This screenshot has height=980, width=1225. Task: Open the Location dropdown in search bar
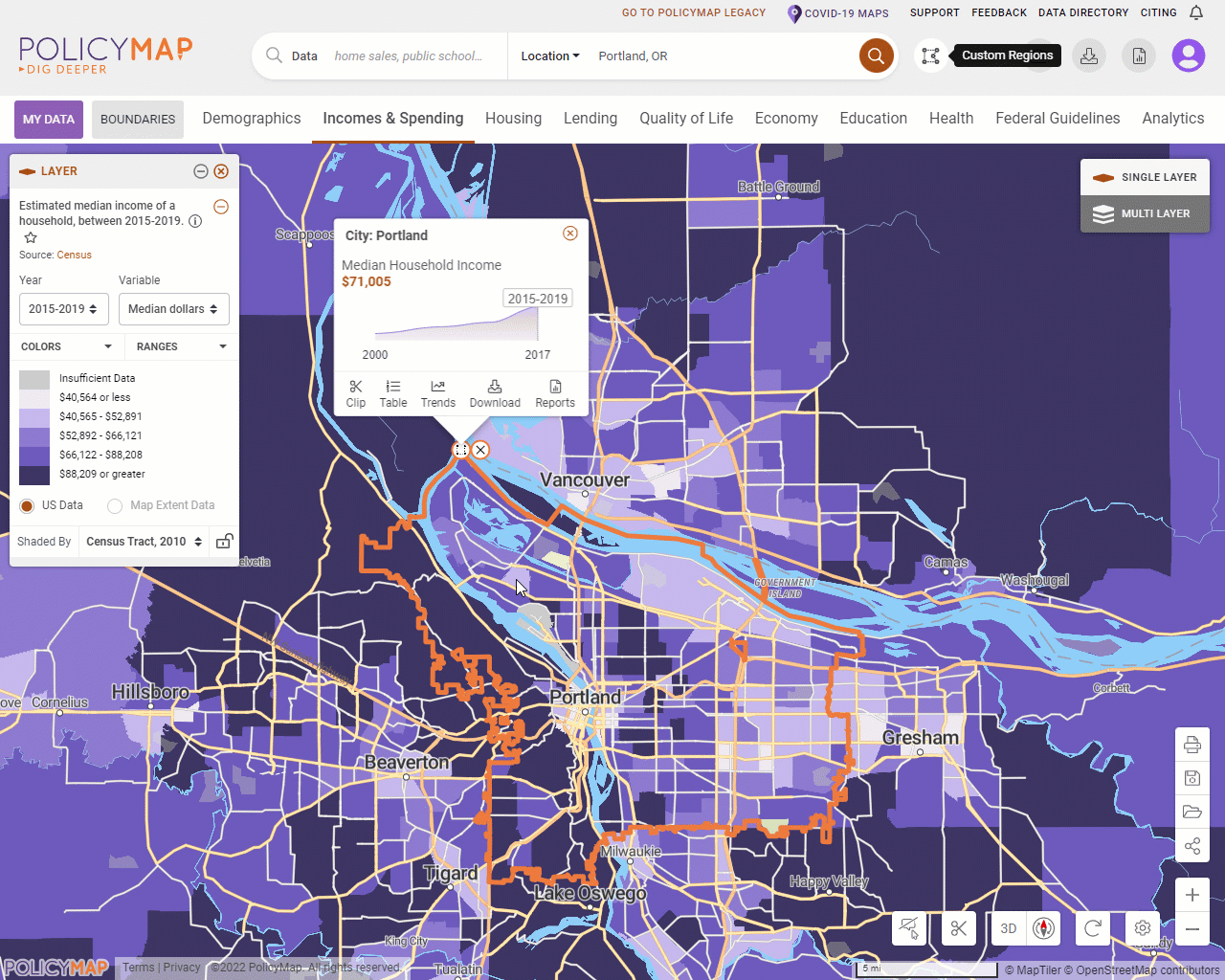(x=550, y=56)
